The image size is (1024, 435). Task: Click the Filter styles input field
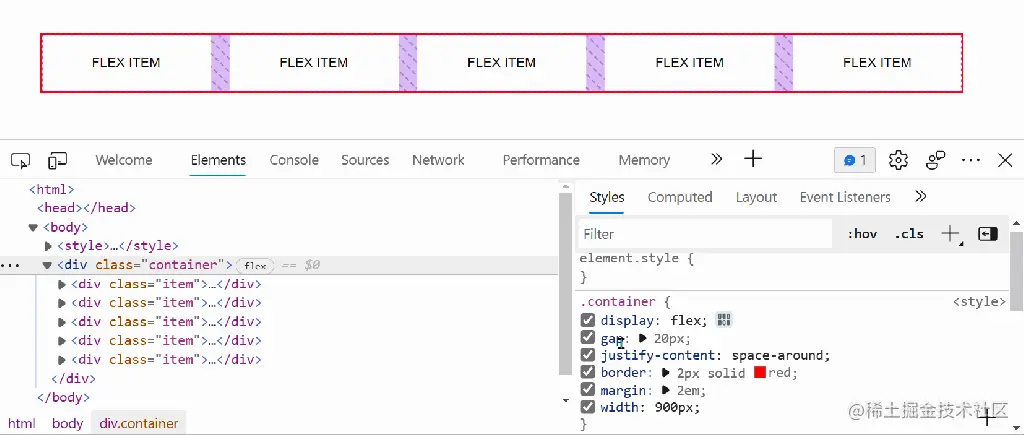pyautogui.click(x=705, y=234)
